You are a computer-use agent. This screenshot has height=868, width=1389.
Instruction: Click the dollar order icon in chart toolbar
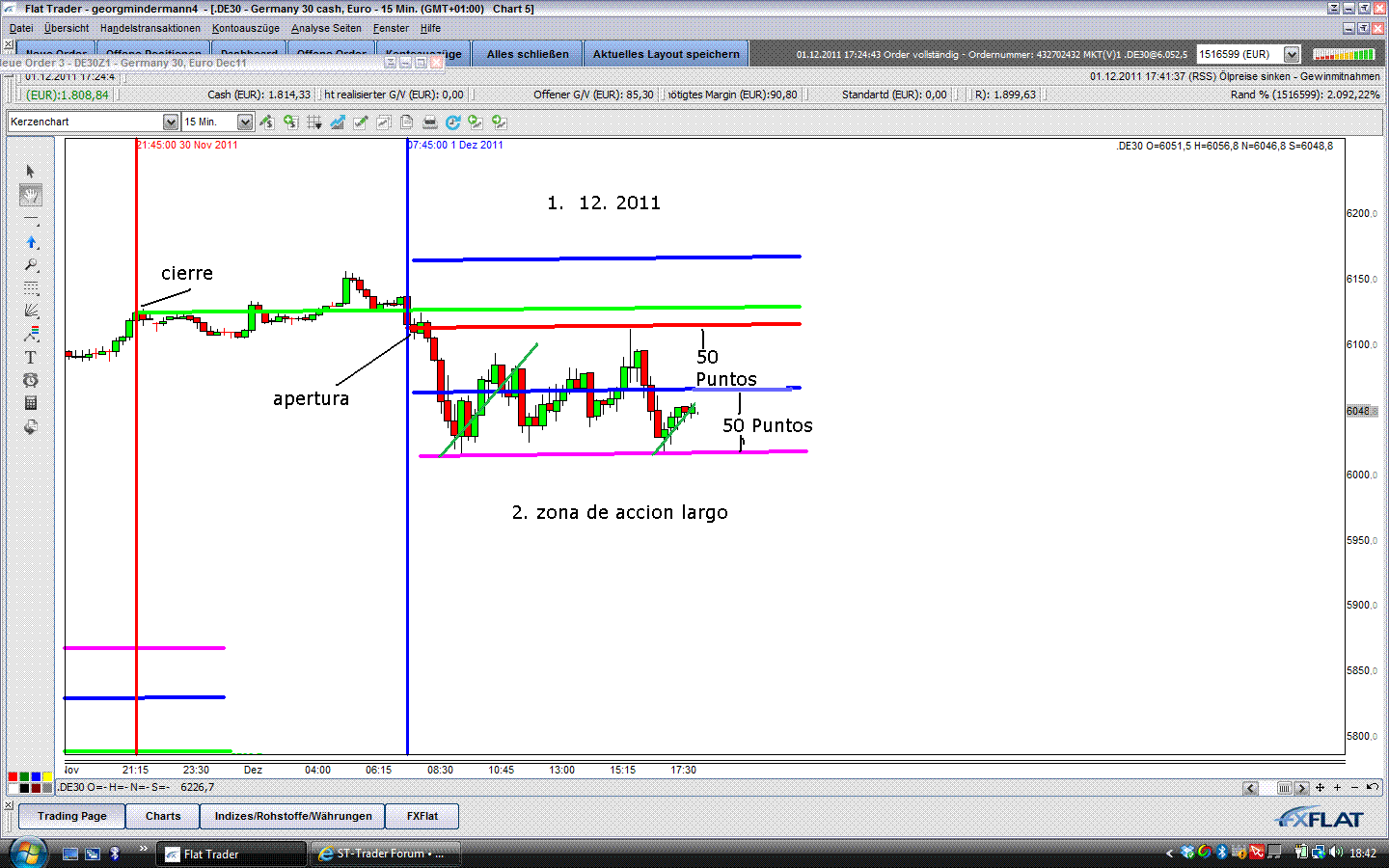pyautogui.click(x=266, y=122)
